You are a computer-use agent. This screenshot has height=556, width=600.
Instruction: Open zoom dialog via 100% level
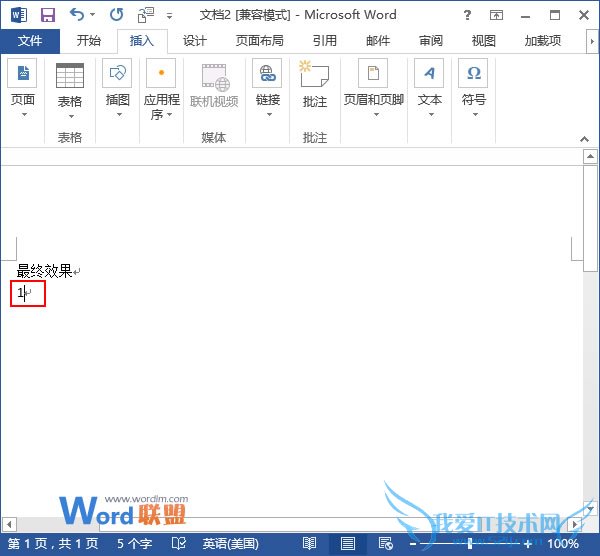point(562,544)
